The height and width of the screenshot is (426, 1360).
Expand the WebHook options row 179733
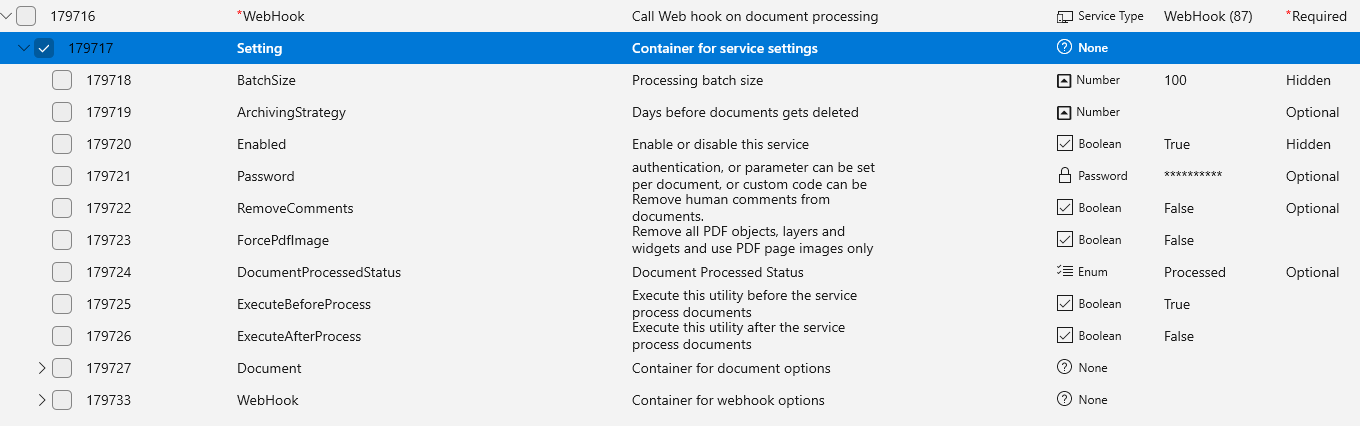(x=42, y=400)
